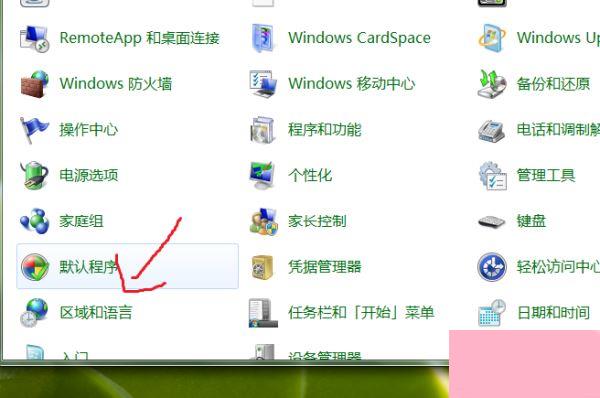Open Windows 移动中心 link

click(352, 84)
